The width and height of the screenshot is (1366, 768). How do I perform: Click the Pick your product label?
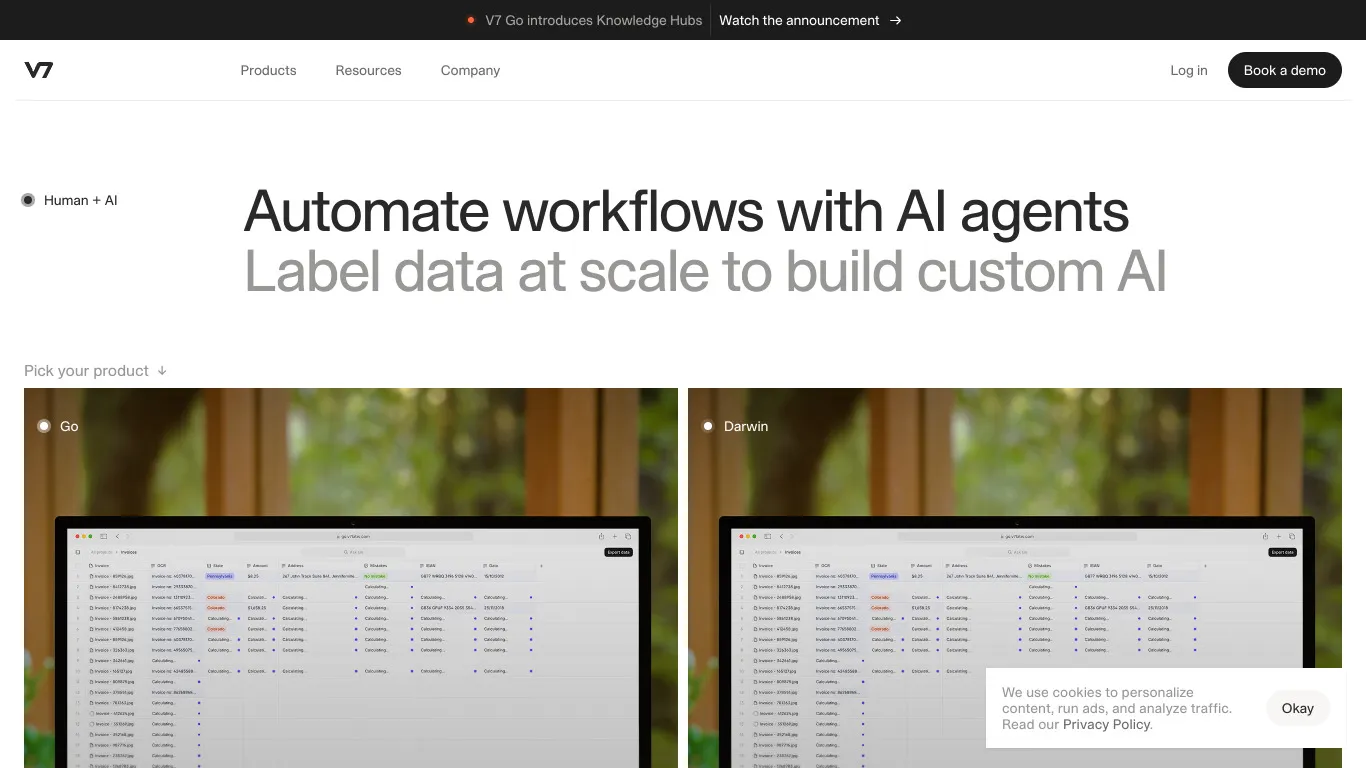click(x=86, y=371)
